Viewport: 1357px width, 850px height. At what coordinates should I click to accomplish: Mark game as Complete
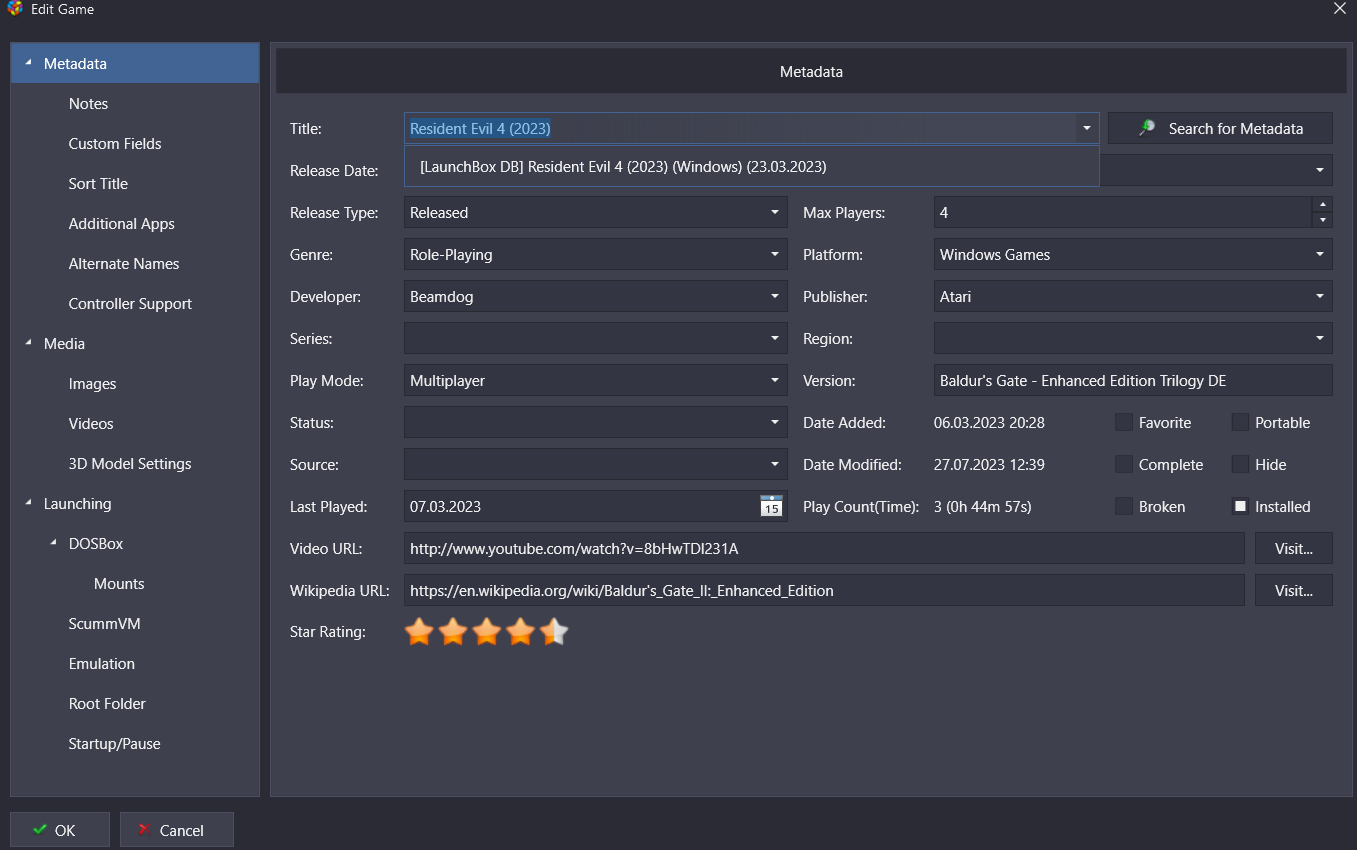1124,464
